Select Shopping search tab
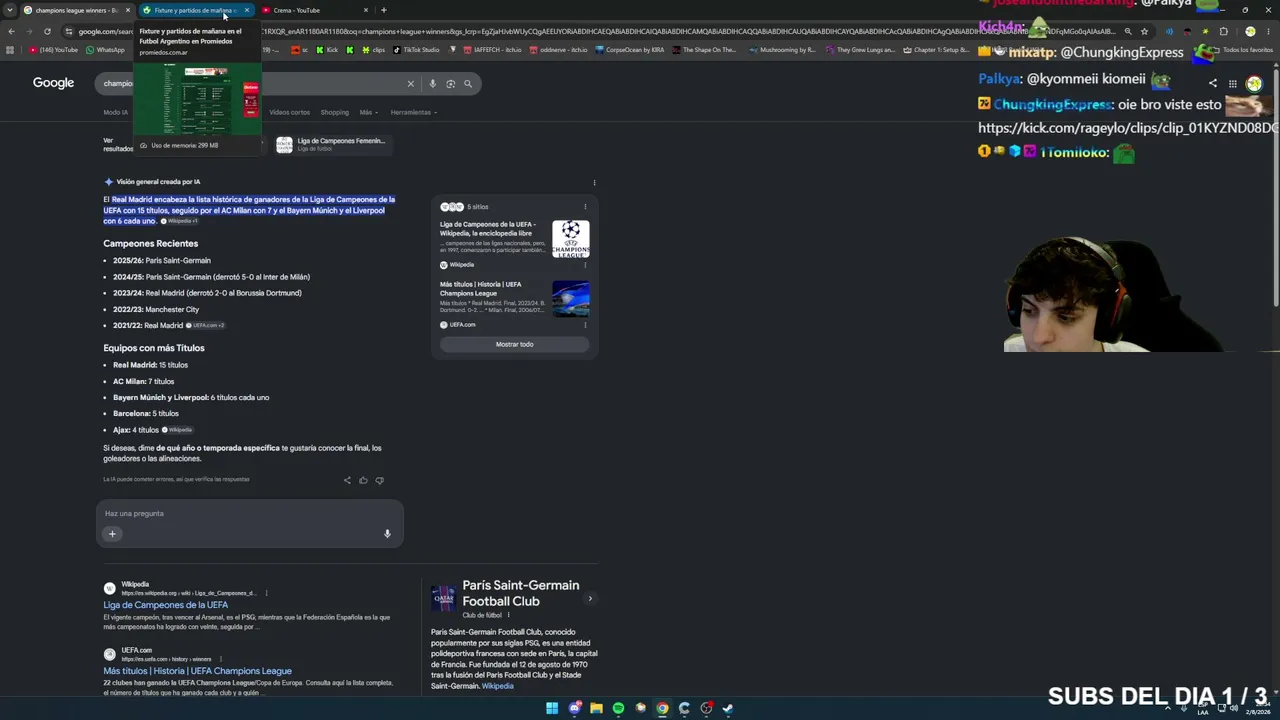Image resolution: width=1280 pixels, height=720 pixels. 334,112
